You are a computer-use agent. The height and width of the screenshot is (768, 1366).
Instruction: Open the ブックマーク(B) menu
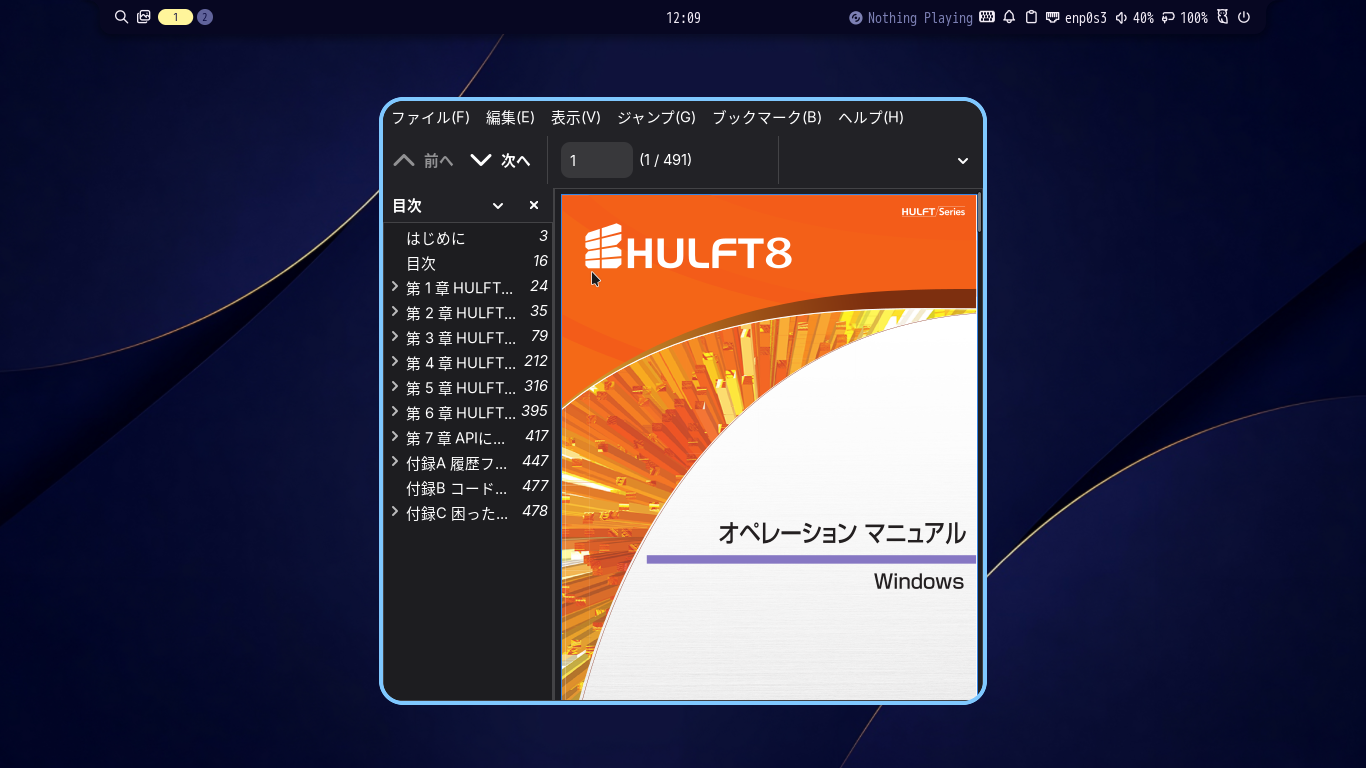click(767, 117)
